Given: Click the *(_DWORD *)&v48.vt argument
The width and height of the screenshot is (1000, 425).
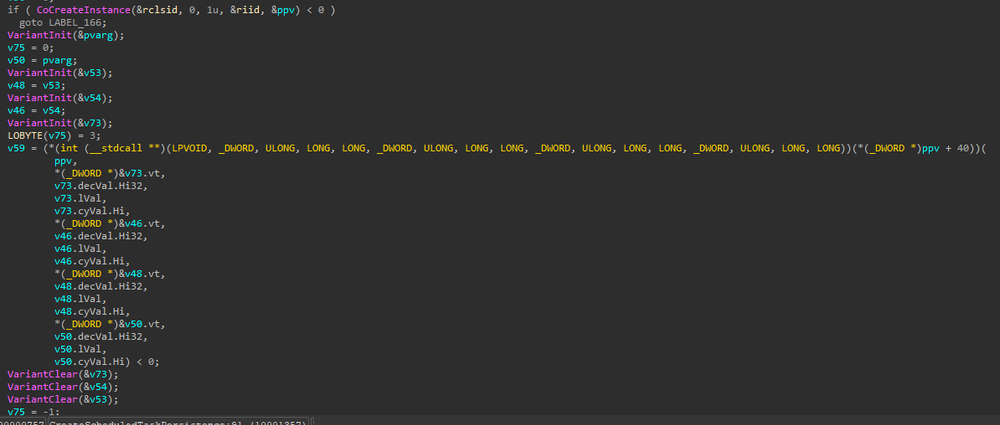Looking at the screenshot, I should tap(110, 274).
